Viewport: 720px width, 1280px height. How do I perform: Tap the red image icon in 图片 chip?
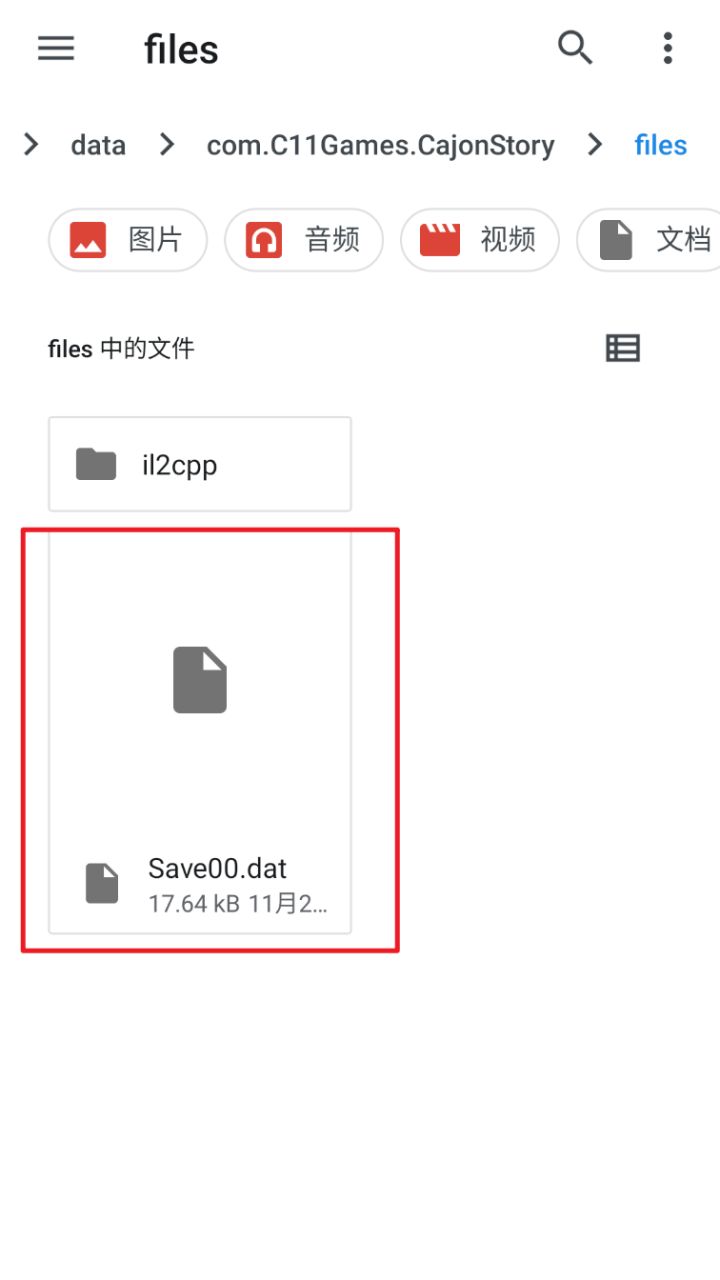point(88,240)
